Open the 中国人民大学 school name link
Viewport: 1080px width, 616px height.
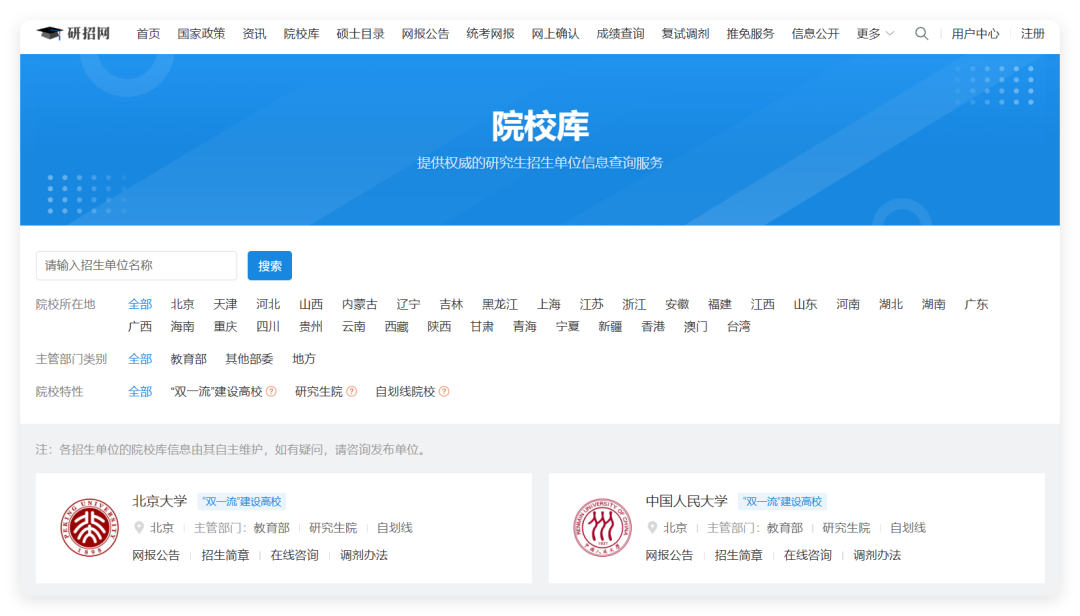687,501
